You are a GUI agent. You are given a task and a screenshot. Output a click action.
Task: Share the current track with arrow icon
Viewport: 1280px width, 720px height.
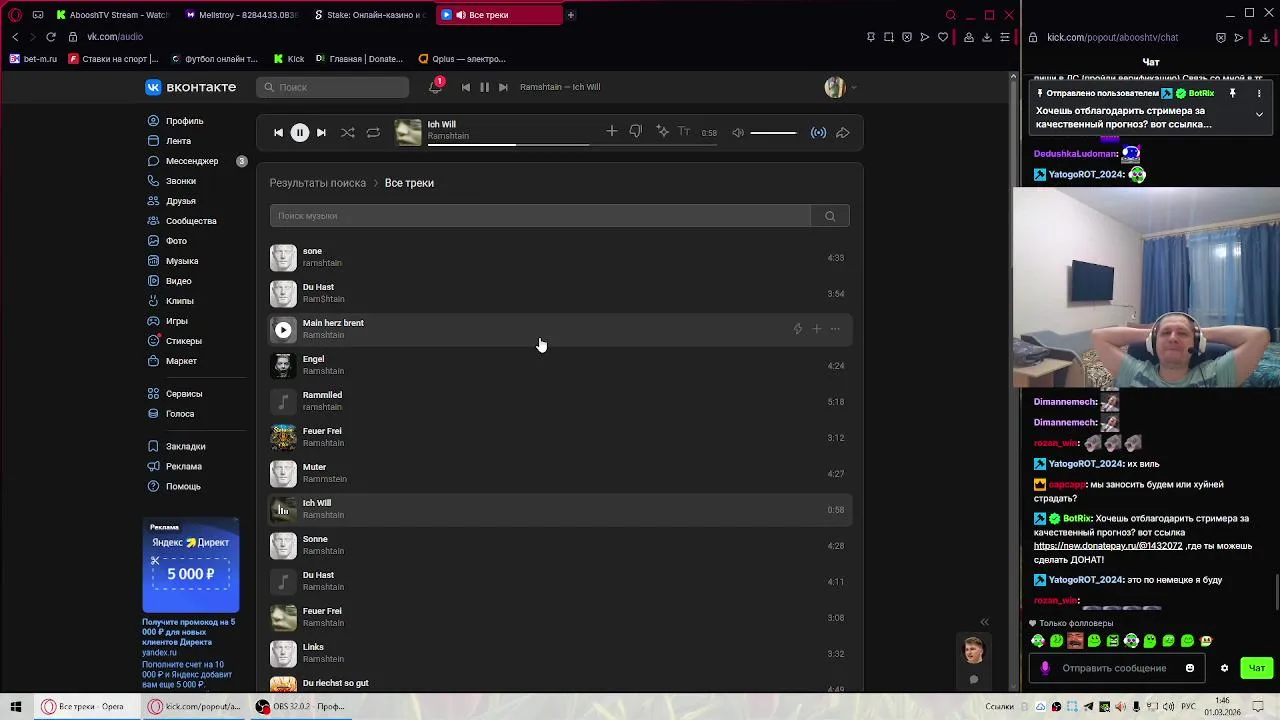[x=843, y=132]
